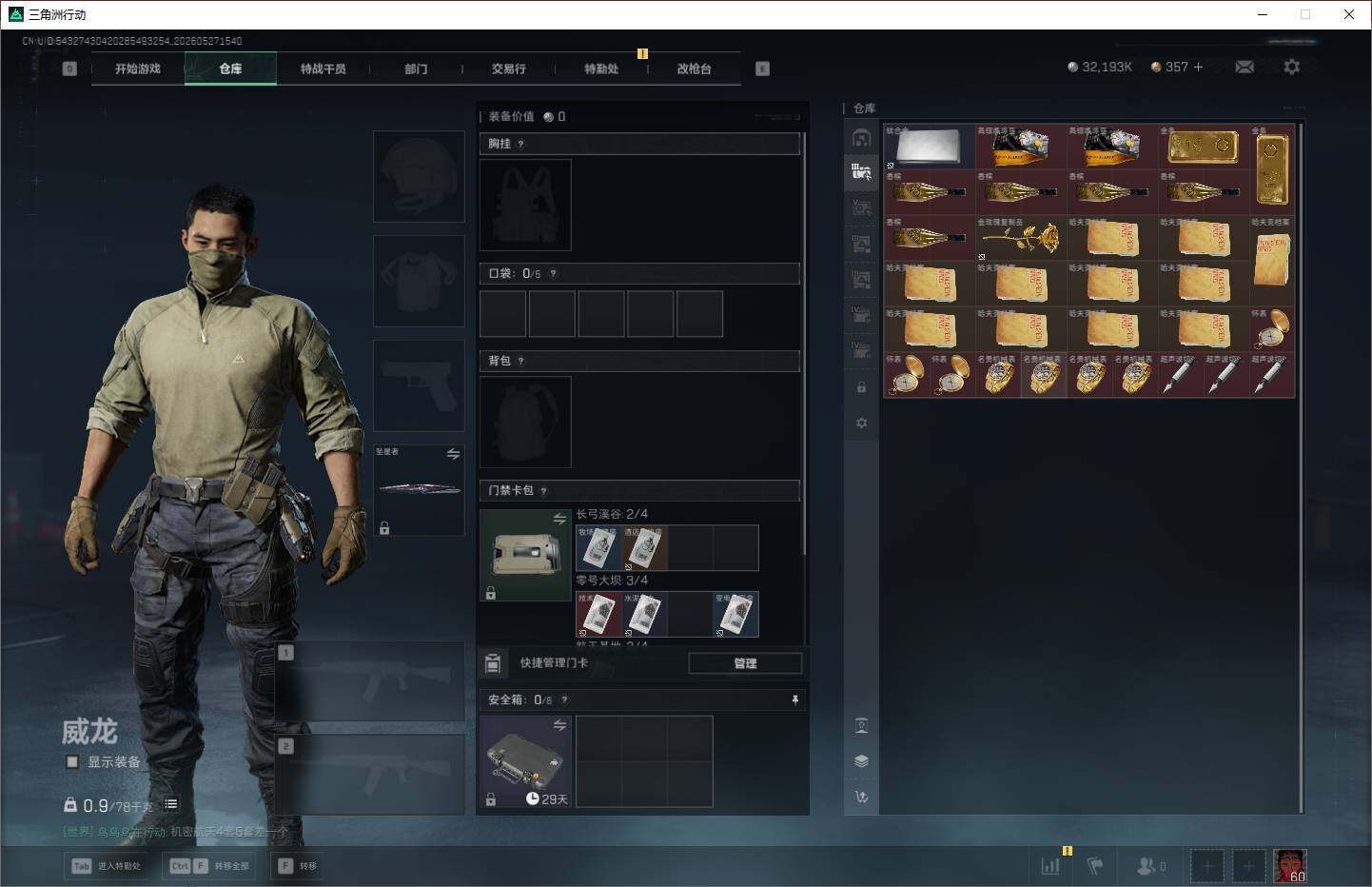Image resolution: width=1372 pixels, height=887 pixels.
Task: Select the highlighted III expansion box icon
Action: coord(861,172)
